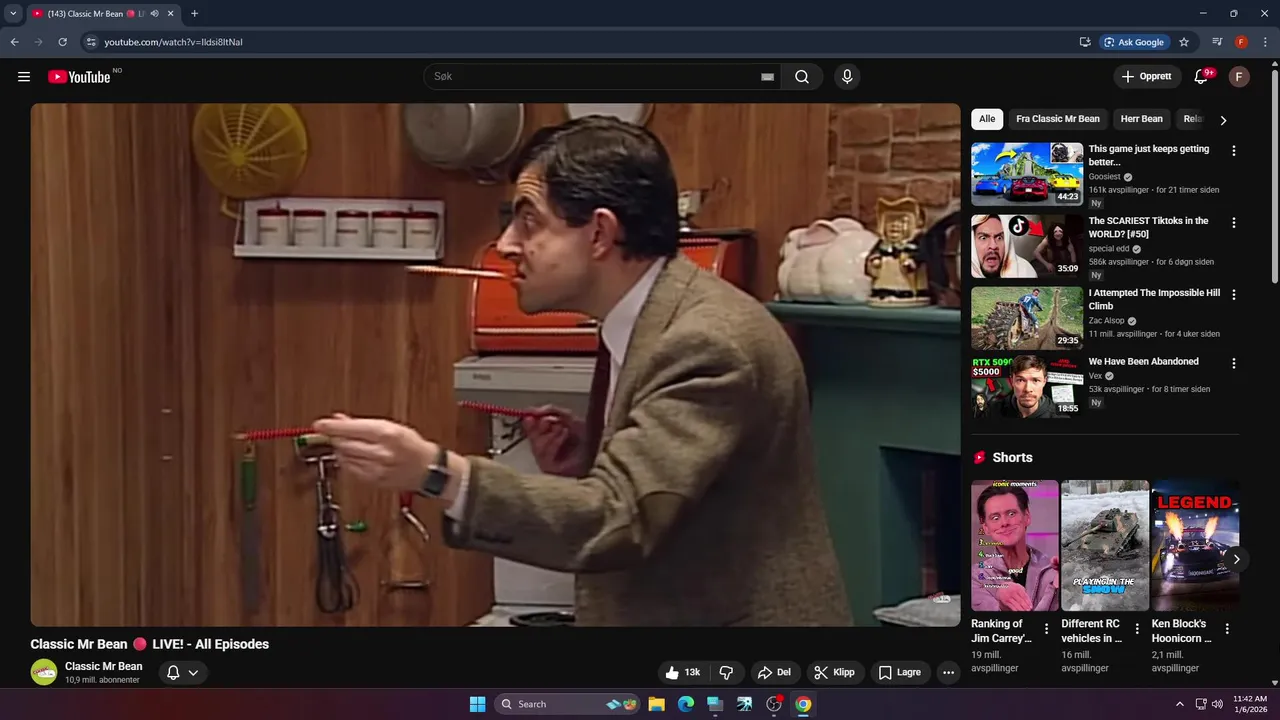Open 'This game just keeps getting better' thumbnail

pyautogui.click(x=1027, y=174)
